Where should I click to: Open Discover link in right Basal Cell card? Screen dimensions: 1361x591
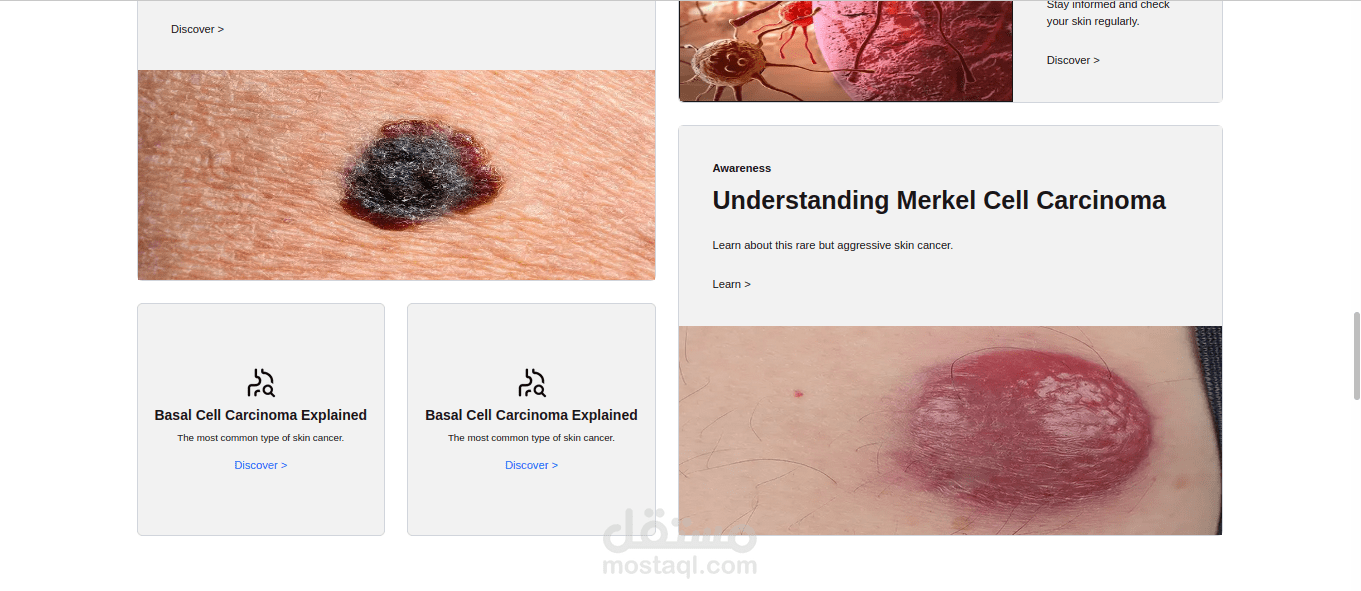(532, 465)
